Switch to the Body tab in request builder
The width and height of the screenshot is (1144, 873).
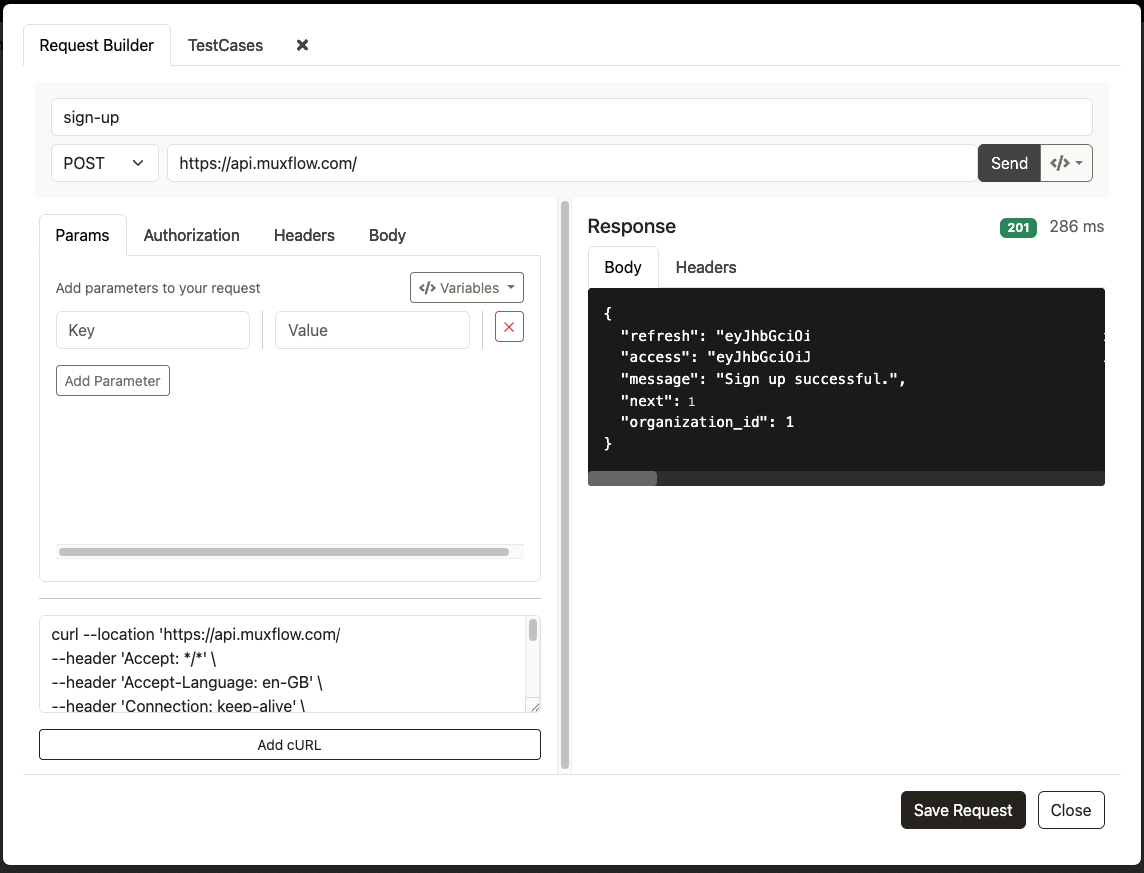pyautogui.click(x=387, y=235)
